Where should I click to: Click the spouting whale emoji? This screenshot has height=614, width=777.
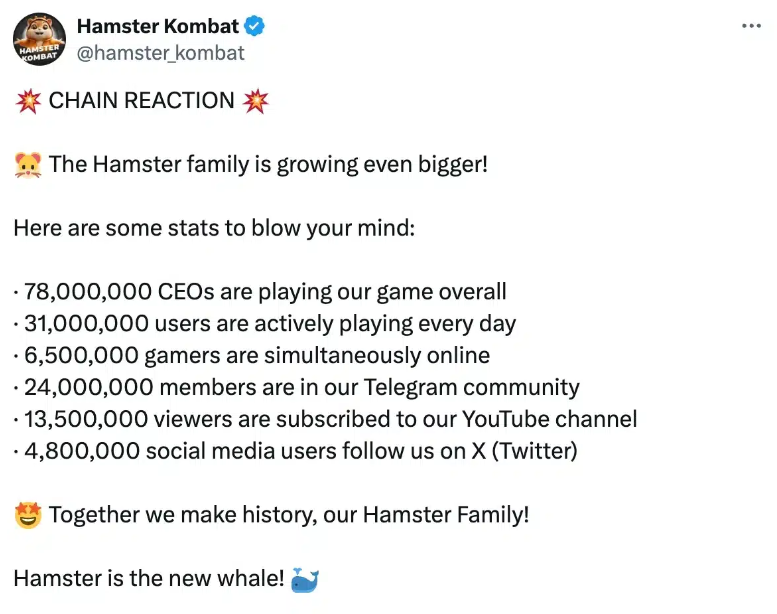(305, 579)
